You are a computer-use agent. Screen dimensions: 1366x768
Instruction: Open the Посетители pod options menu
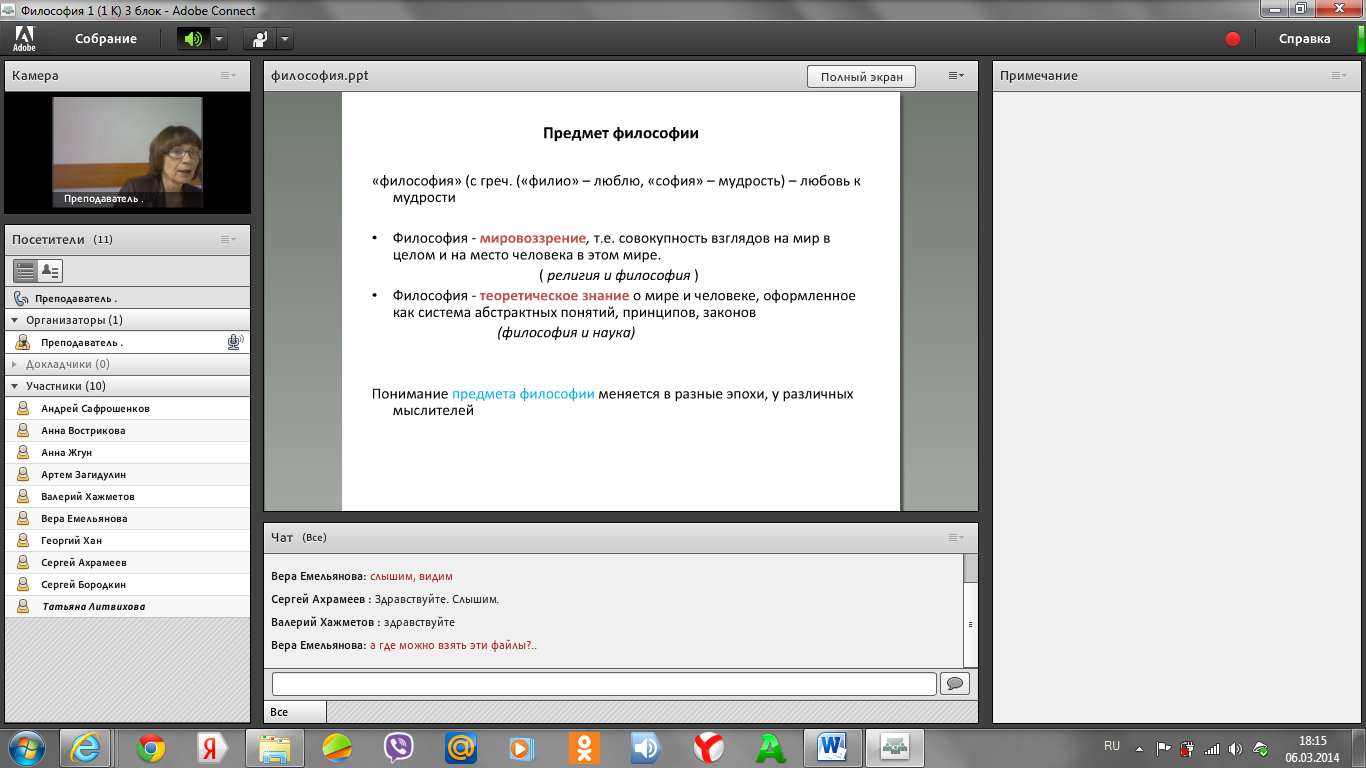(229, 240)
